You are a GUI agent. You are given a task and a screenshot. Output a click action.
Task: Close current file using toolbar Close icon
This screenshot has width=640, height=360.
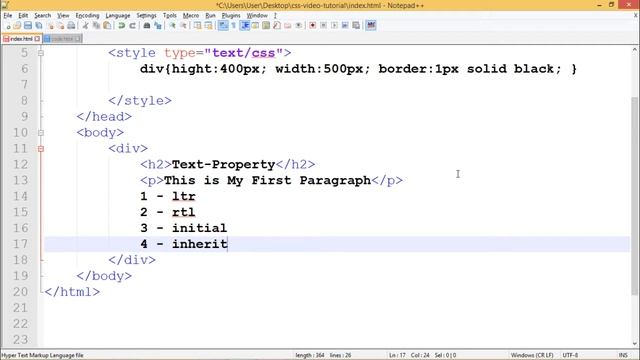(51, 25)
